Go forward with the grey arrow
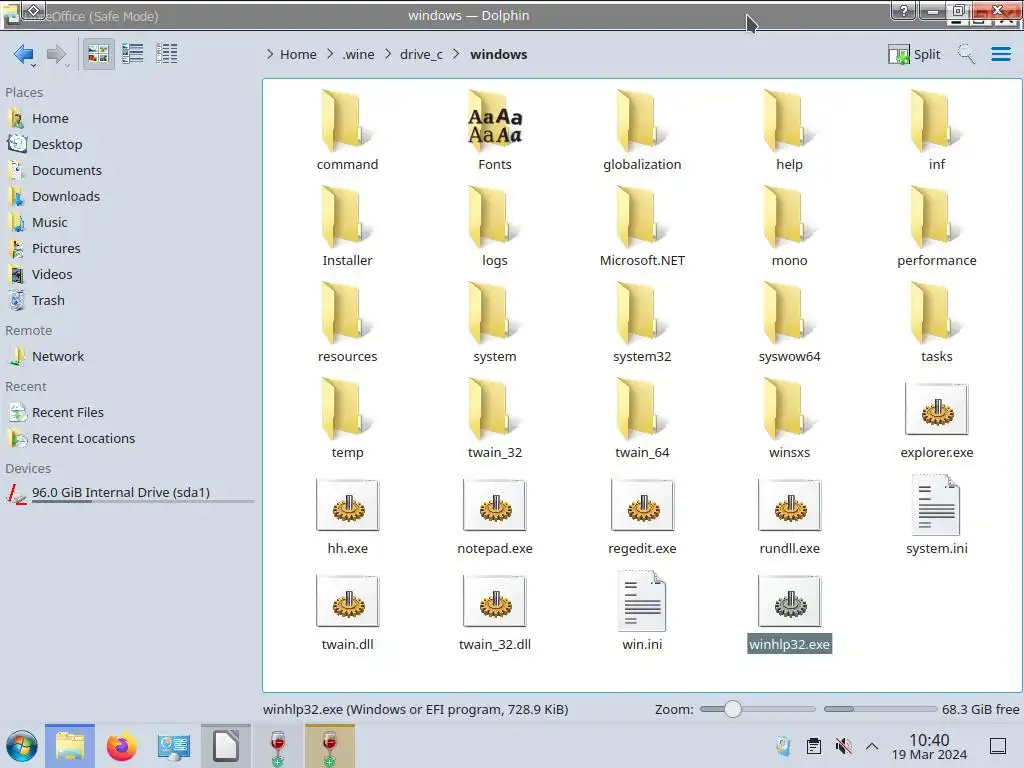Image resolution: width=1024 pixels, height=768 pixels. (56, 54)
